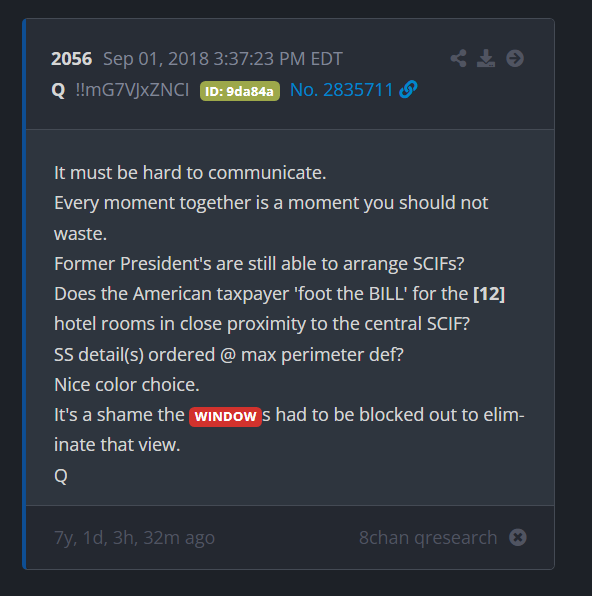592x596 pixels.
Task: Click the post number 2056
Action: tap(71, 59)
